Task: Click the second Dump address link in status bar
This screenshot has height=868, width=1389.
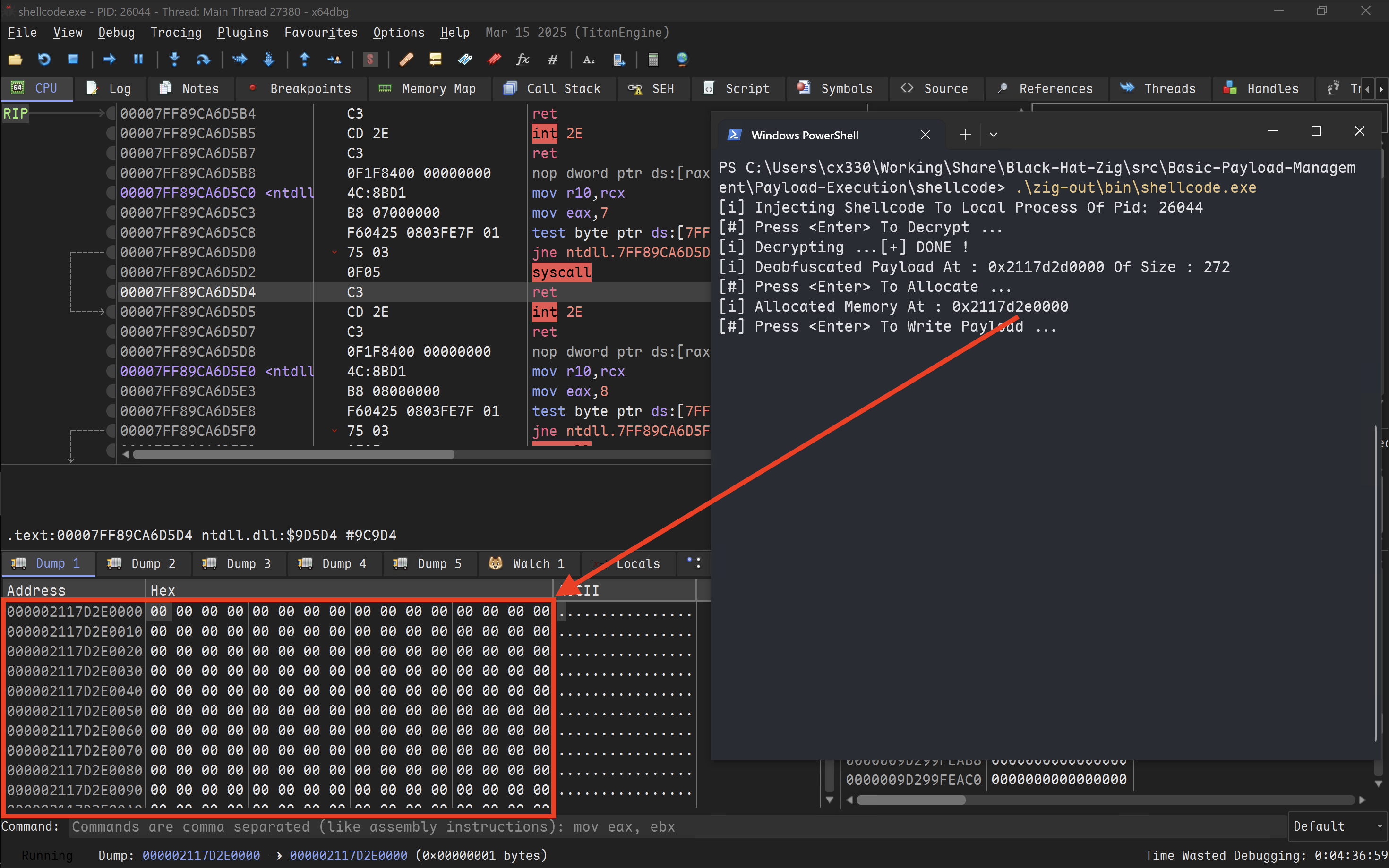Action: pyautogui.click(x=348, y=855)
